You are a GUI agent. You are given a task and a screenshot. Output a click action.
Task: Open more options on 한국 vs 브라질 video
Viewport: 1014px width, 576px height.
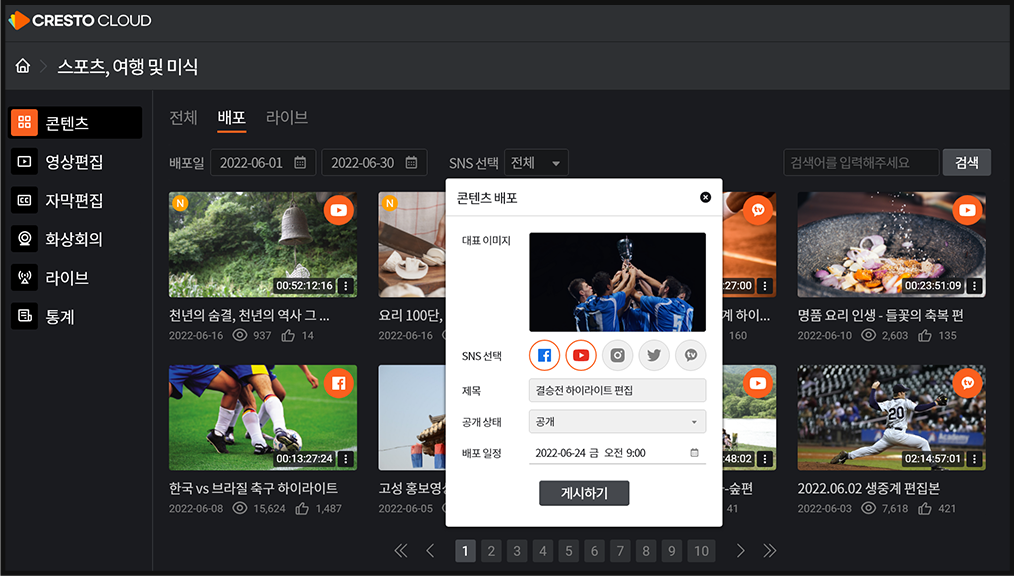click(x=346, y=459)
